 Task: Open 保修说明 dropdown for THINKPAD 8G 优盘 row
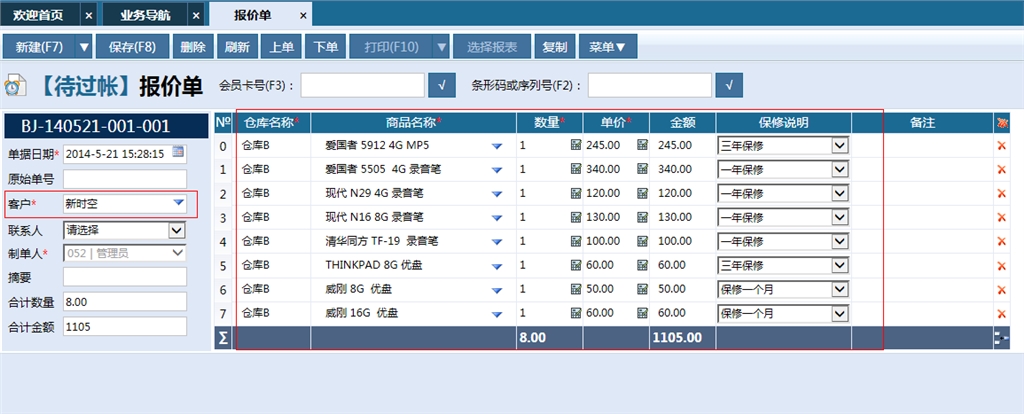840,265
